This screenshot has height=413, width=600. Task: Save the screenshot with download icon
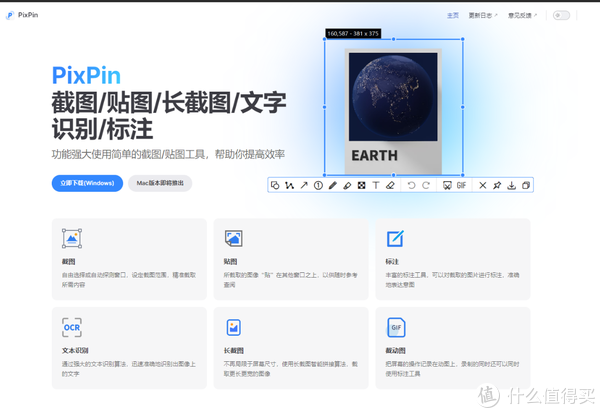point(511,185)
